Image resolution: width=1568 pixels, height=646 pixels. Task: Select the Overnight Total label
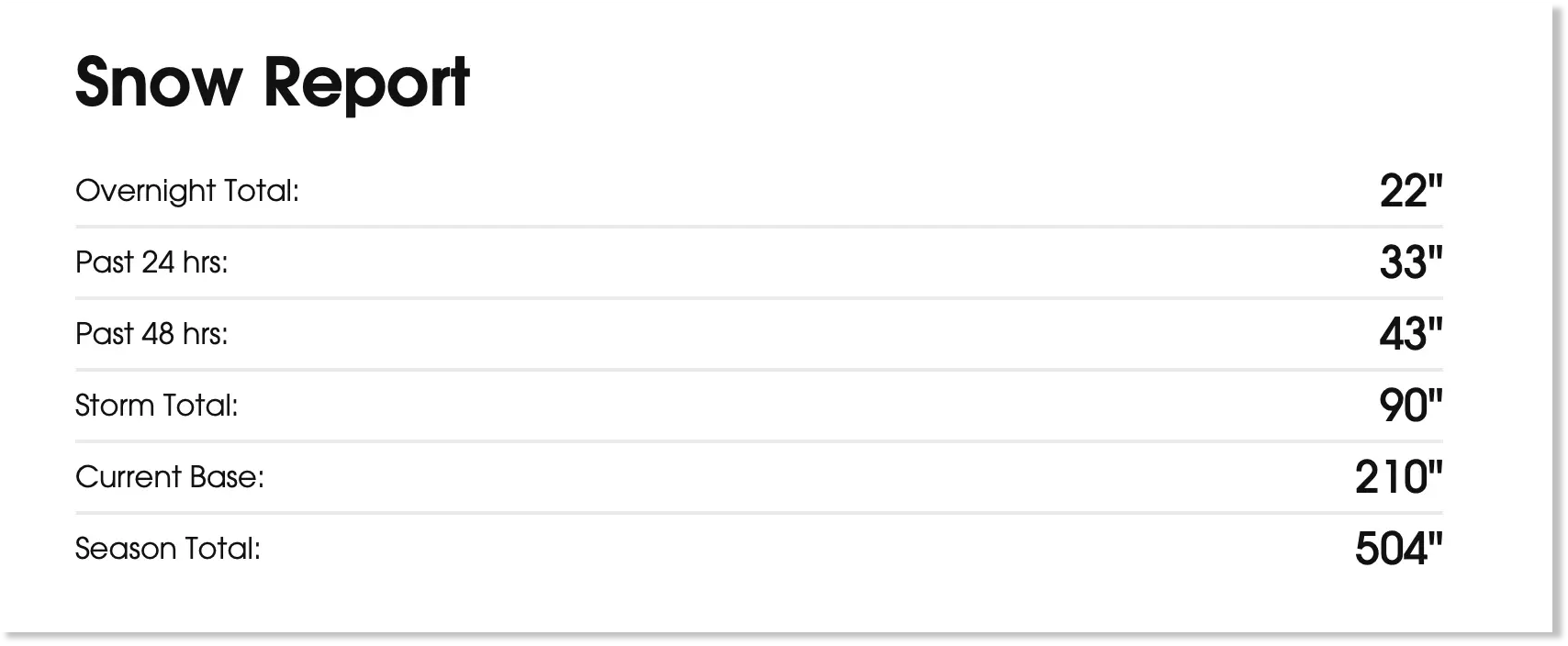coord(187,191)
